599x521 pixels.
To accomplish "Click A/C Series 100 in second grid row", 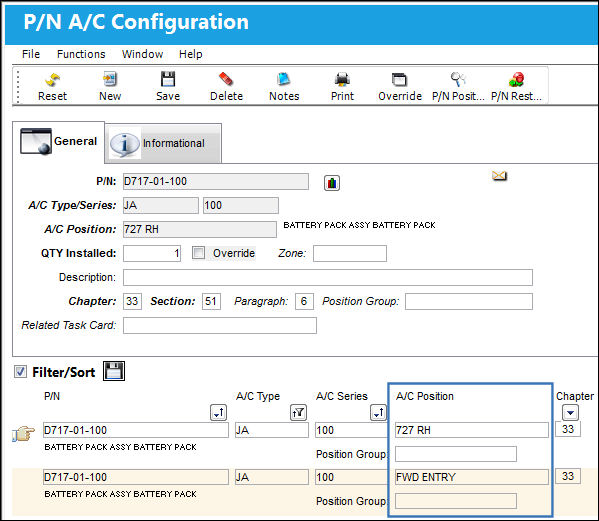I will [x=352, y=477].
